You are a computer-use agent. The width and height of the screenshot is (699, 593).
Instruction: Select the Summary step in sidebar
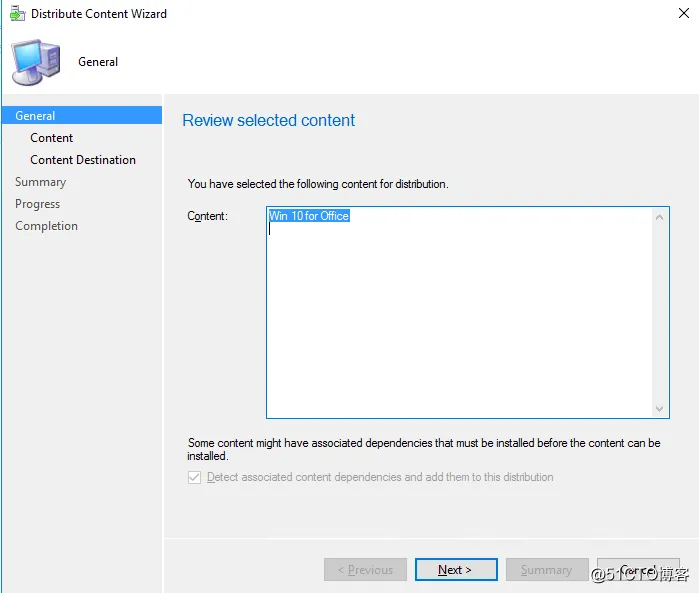tap(40, 182)
